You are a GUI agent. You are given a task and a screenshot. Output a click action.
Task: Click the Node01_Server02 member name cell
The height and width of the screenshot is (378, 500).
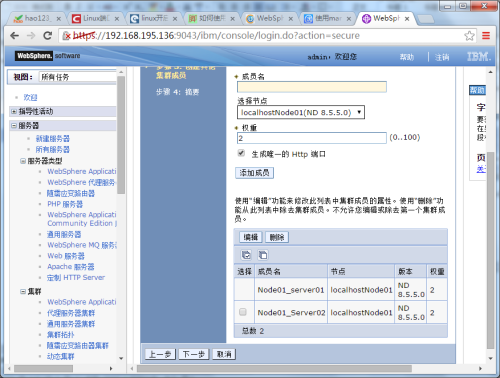point(291,313)
